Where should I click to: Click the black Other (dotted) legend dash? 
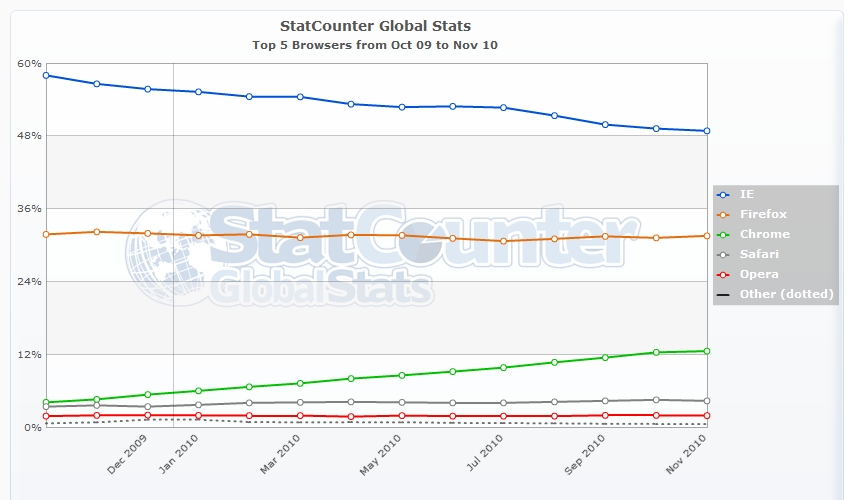[724, 294]
